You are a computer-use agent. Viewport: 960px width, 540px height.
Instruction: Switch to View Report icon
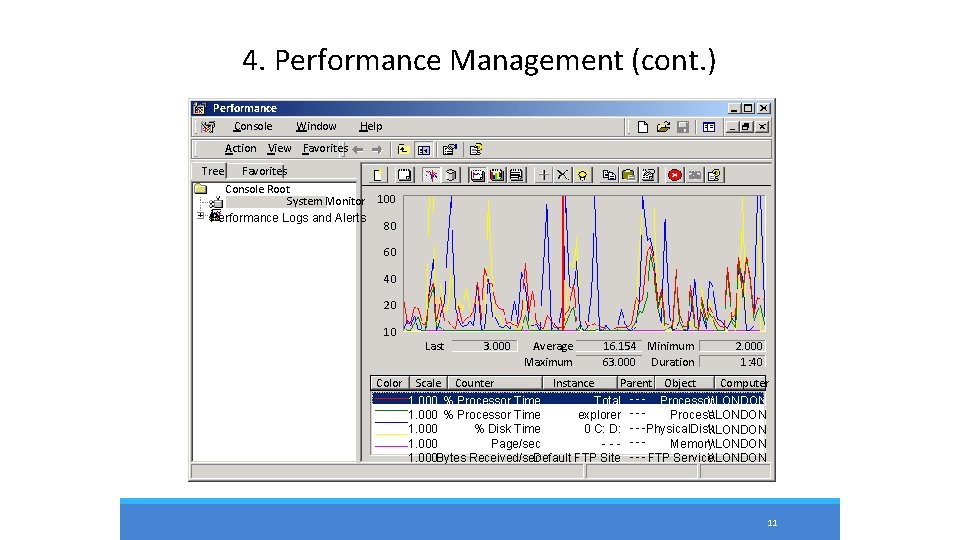tap(516, 175)
